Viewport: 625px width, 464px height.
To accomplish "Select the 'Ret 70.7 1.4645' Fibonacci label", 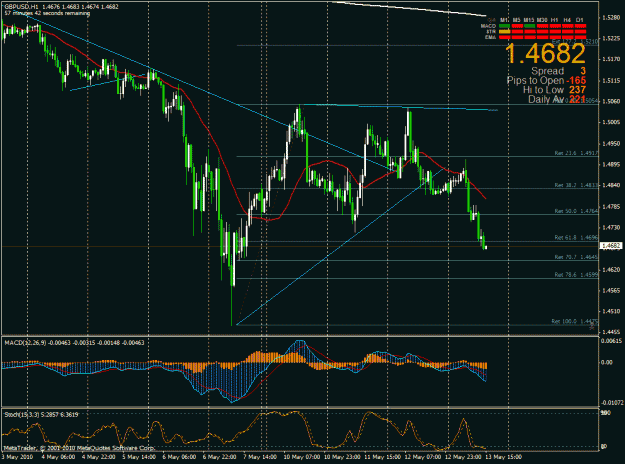I will tap(576, 258).
